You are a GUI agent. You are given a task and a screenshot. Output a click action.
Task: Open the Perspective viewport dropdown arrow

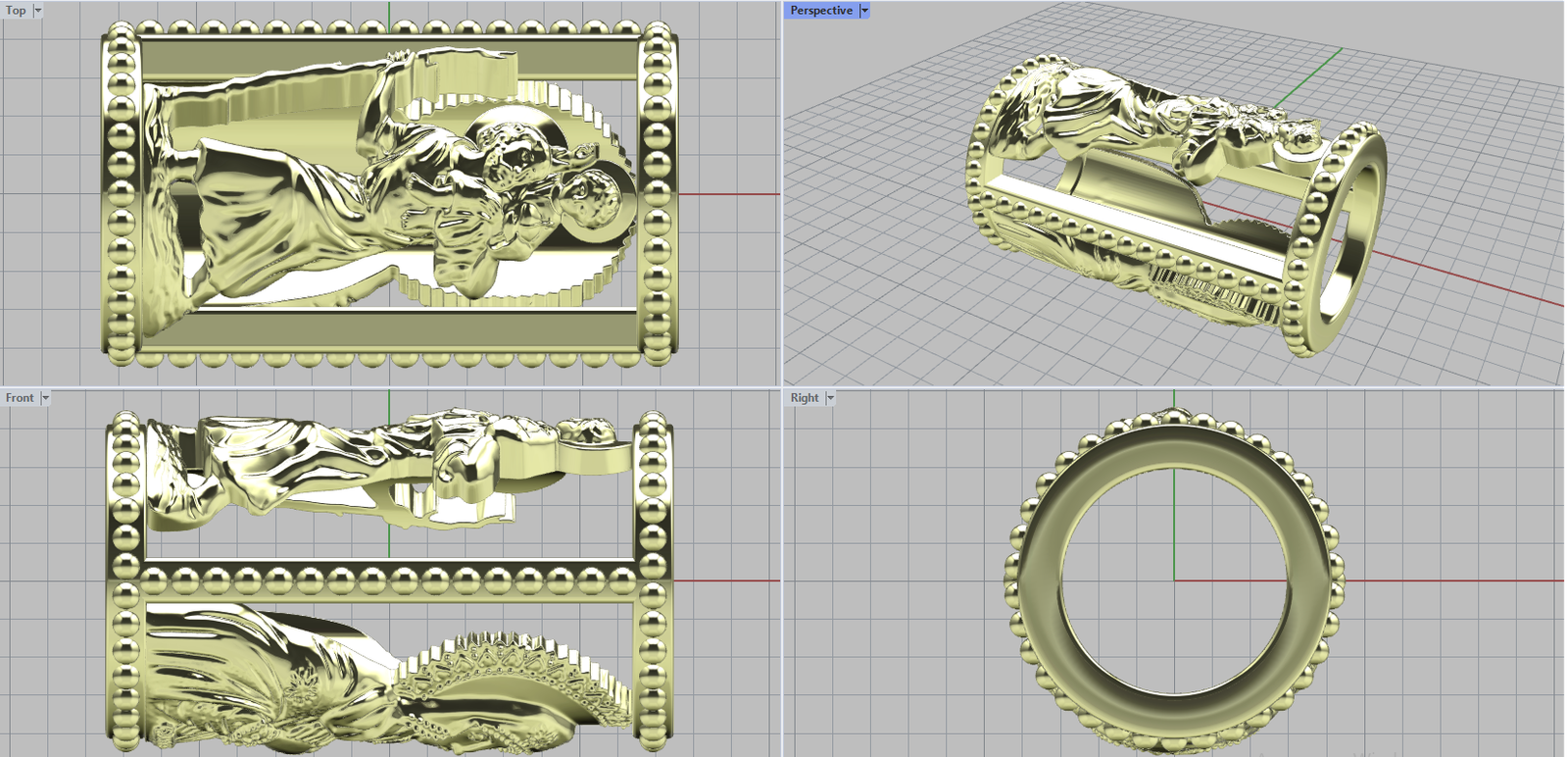(x=864, y=11)
